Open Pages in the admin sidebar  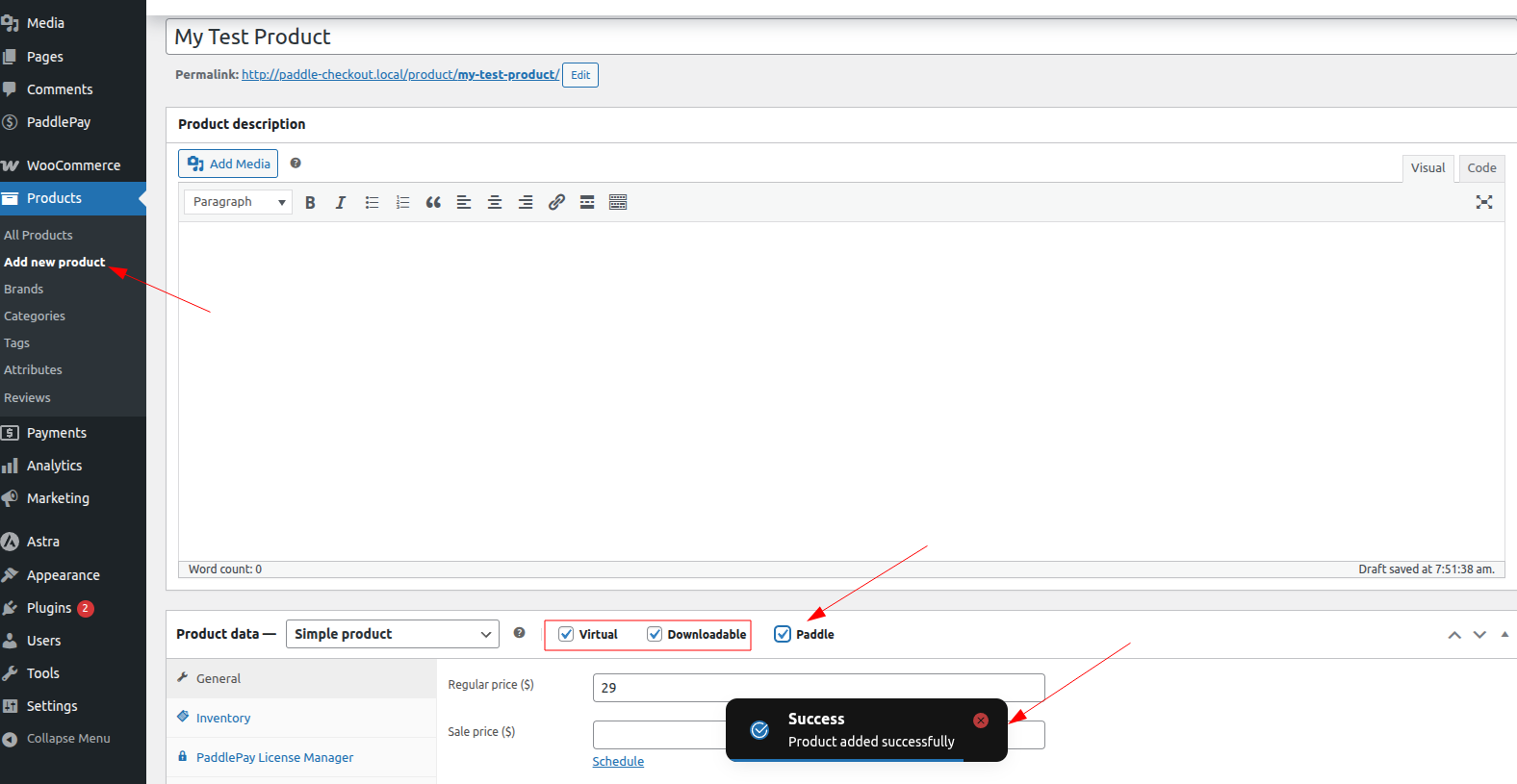73,57
